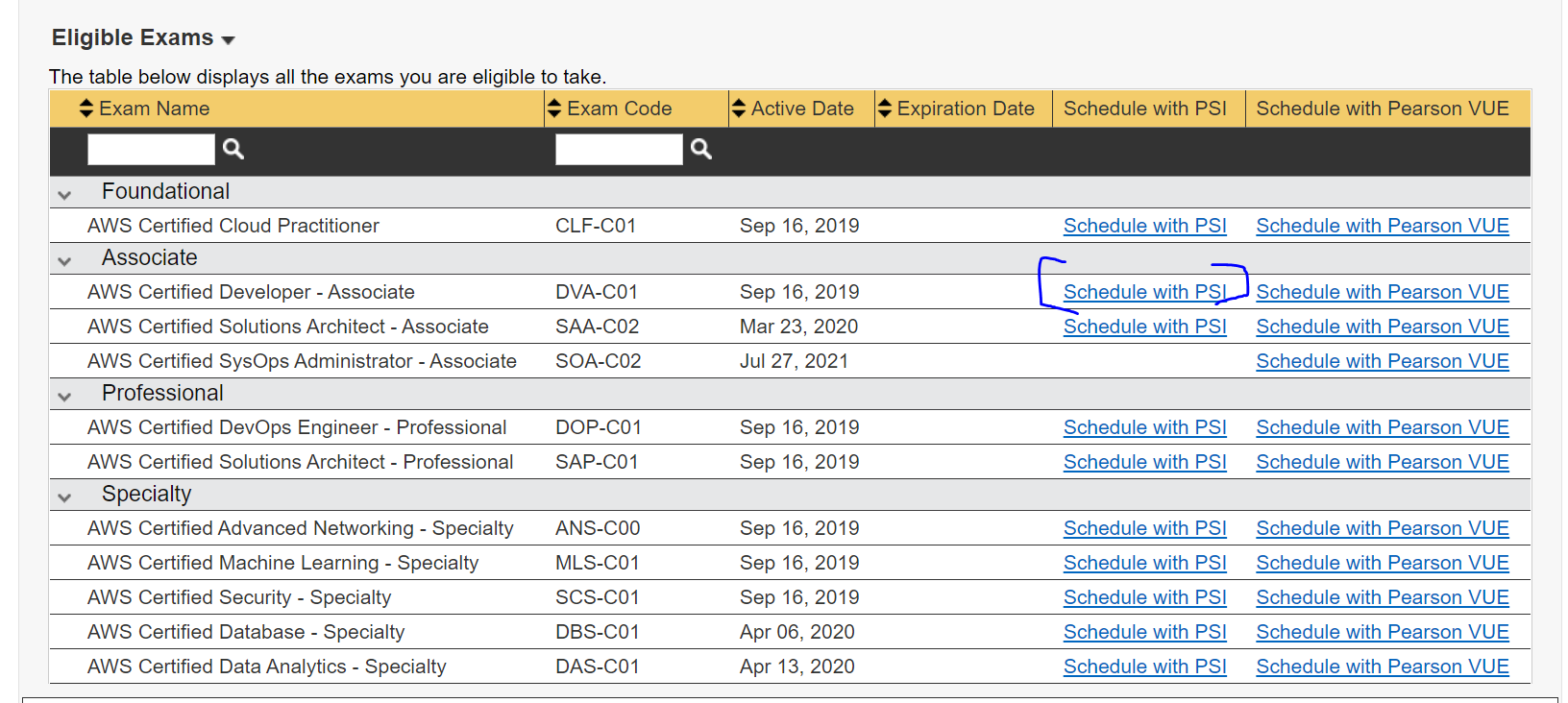This screenshot has width=1568, height=703.
Task: Select exam code DVA-C01
Action: pyautogui.click(x=597, y=292)
